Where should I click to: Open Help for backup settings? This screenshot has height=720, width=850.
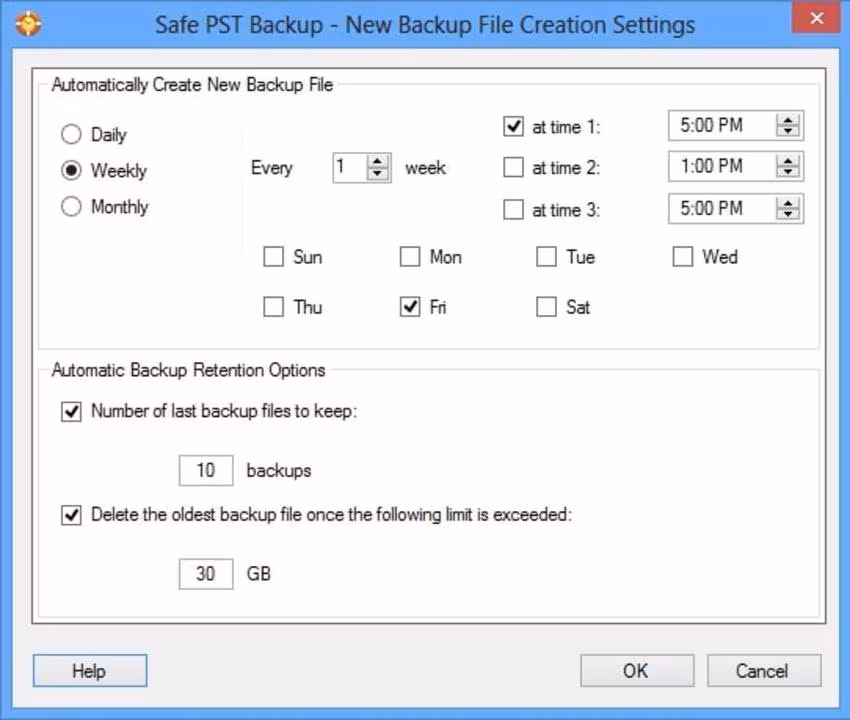coord(89,671)
